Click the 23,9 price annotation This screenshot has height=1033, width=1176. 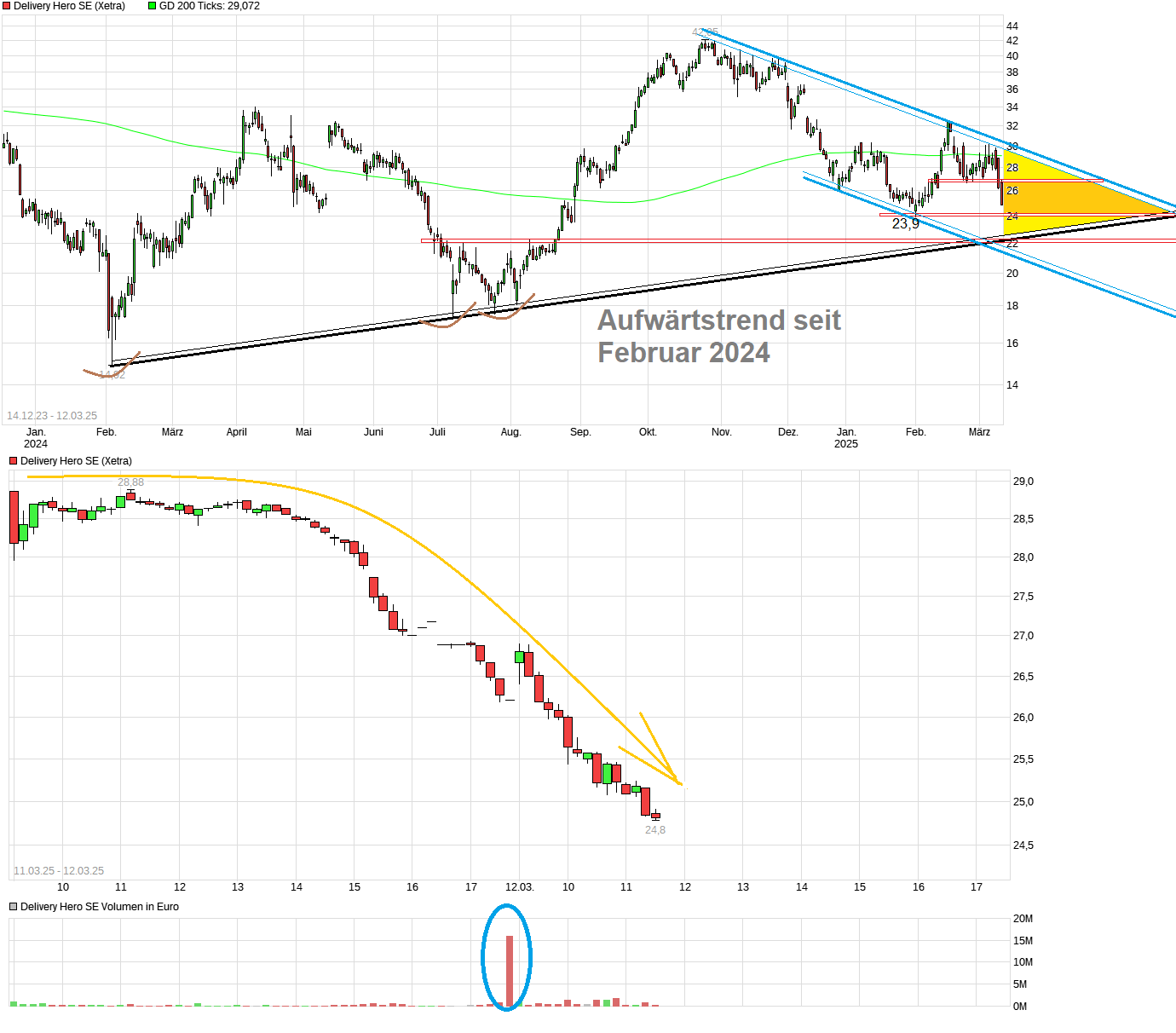click(905, 222)
